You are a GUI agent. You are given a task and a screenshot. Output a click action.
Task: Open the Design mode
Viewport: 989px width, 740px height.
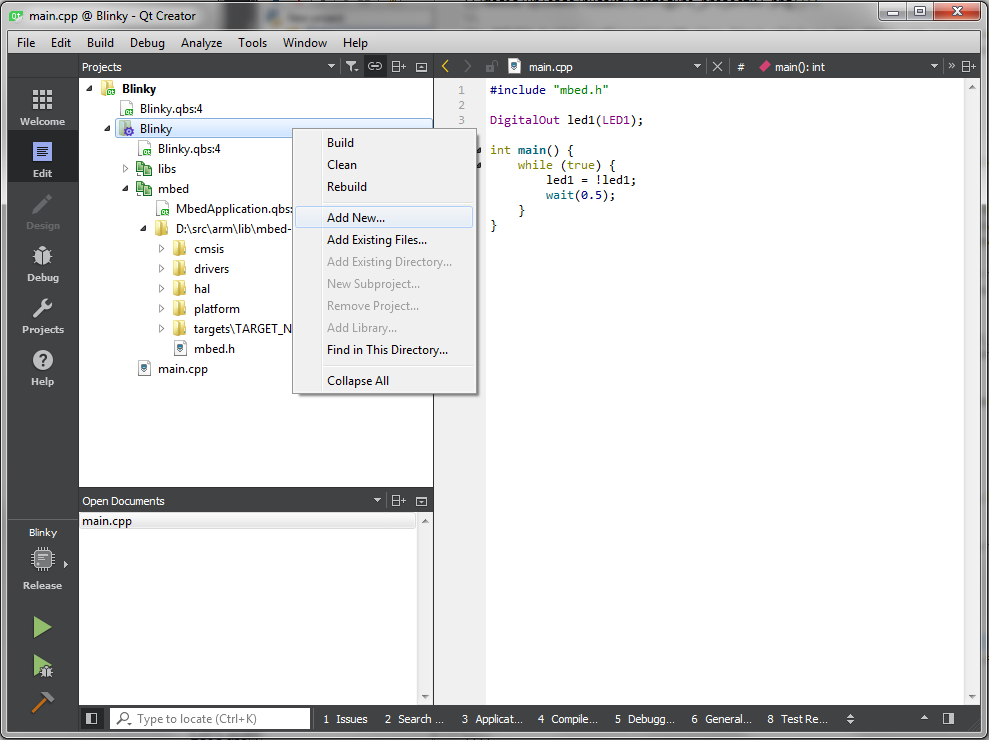coord(42,212)
